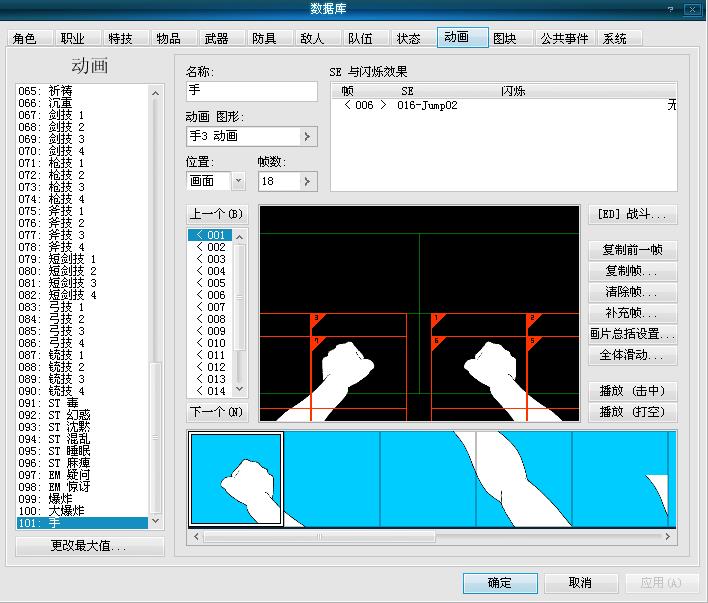The width and height of the screenshot is (708, 603).
Task: Click the 上一个 (B) previous button
Action: (x=217, y=214)
